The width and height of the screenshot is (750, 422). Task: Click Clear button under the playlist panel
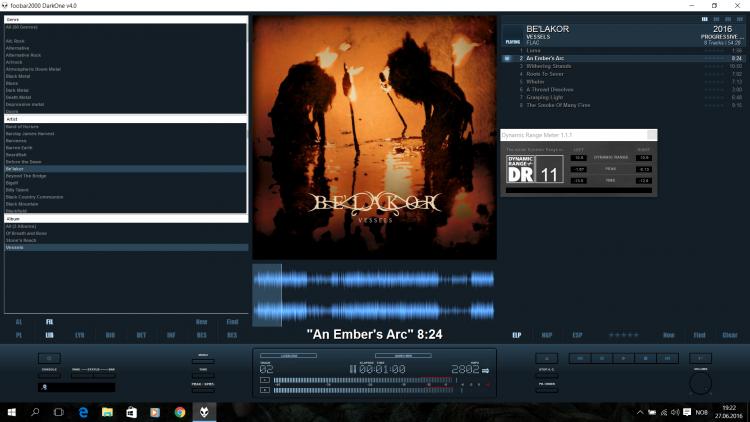coord(730,335)
